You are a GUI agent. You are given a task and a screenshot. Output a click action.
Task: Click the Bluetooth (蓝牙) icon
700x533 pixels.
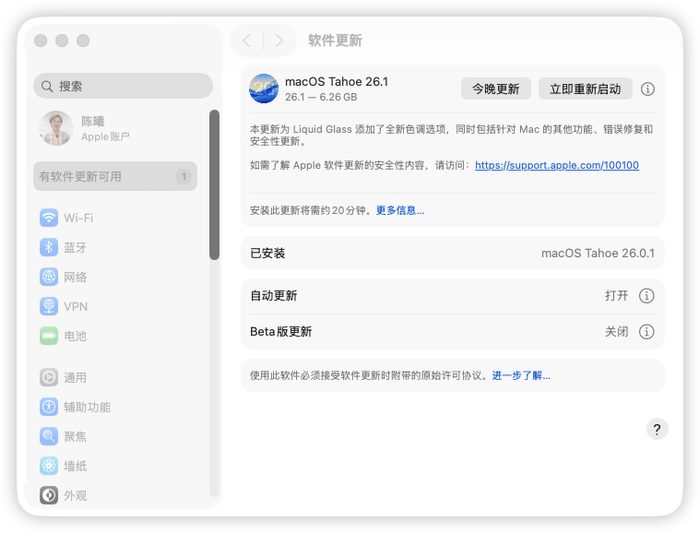coord(49,247)
